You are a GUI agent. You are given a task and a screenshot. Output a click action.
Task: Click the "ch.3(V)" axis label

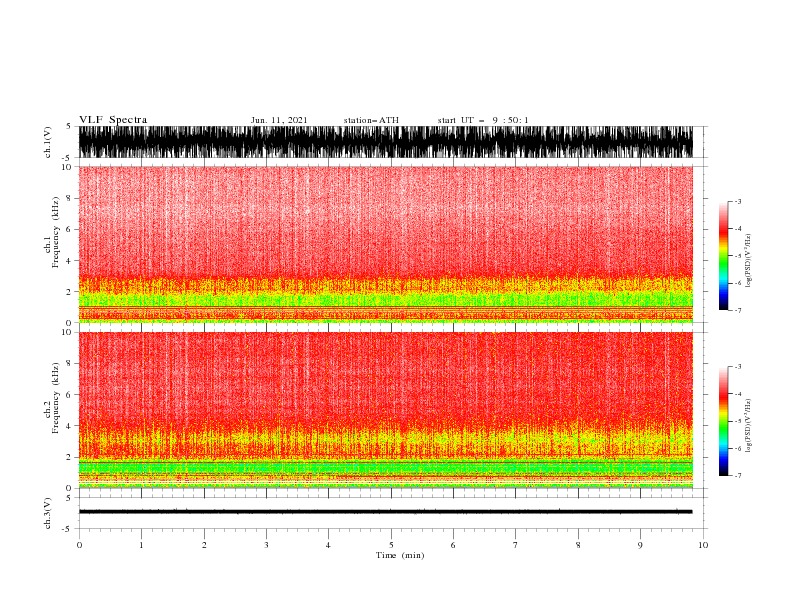pyautogui.click(x=48, y=513)
